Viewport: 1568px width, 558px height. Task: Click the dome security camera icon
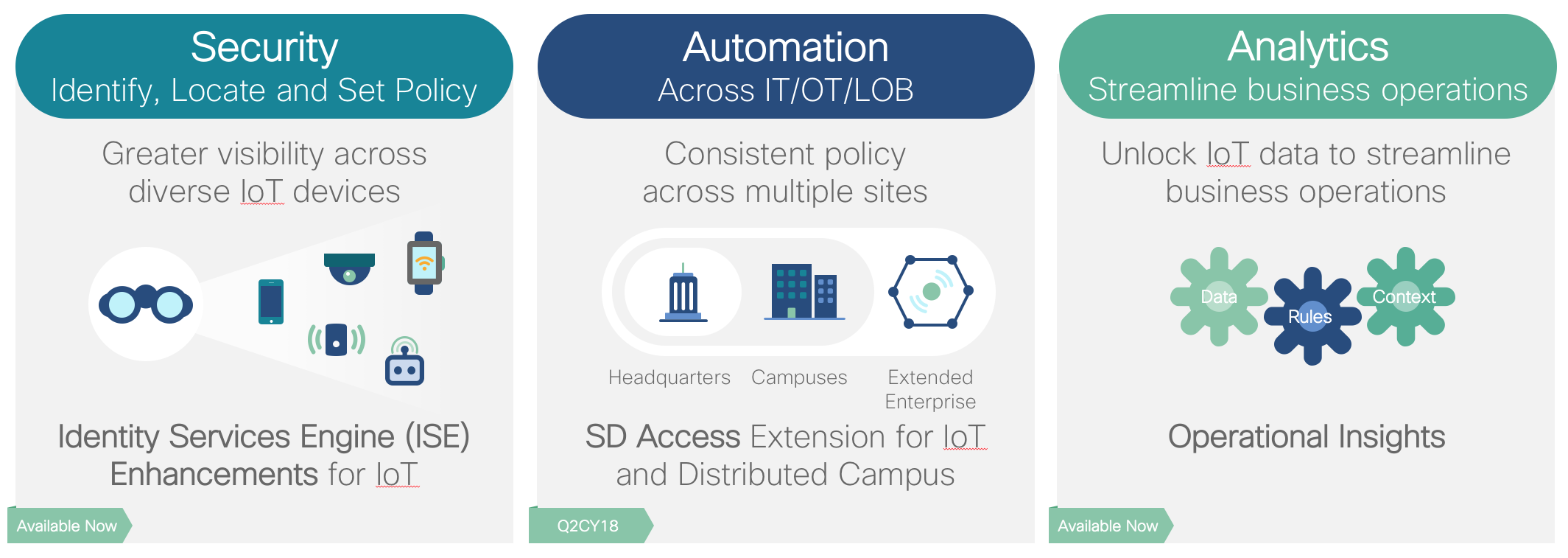[x=349, y=269]
